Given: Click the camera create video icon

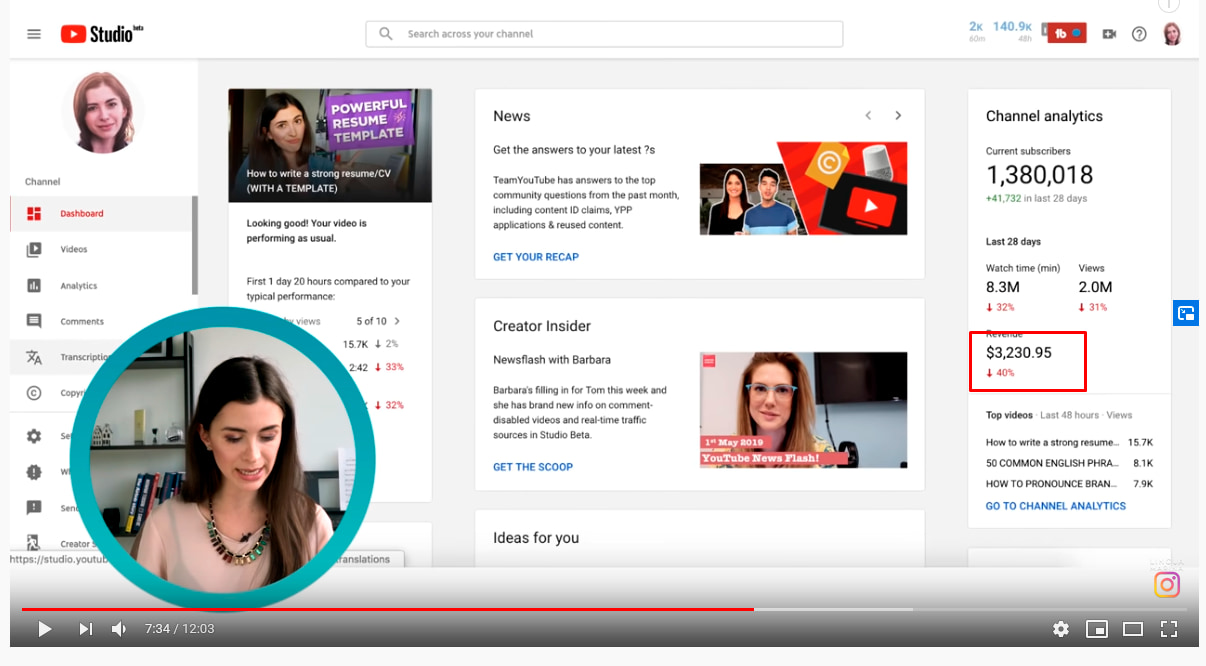Looking at the screenshot, I should pos(1108,34).
